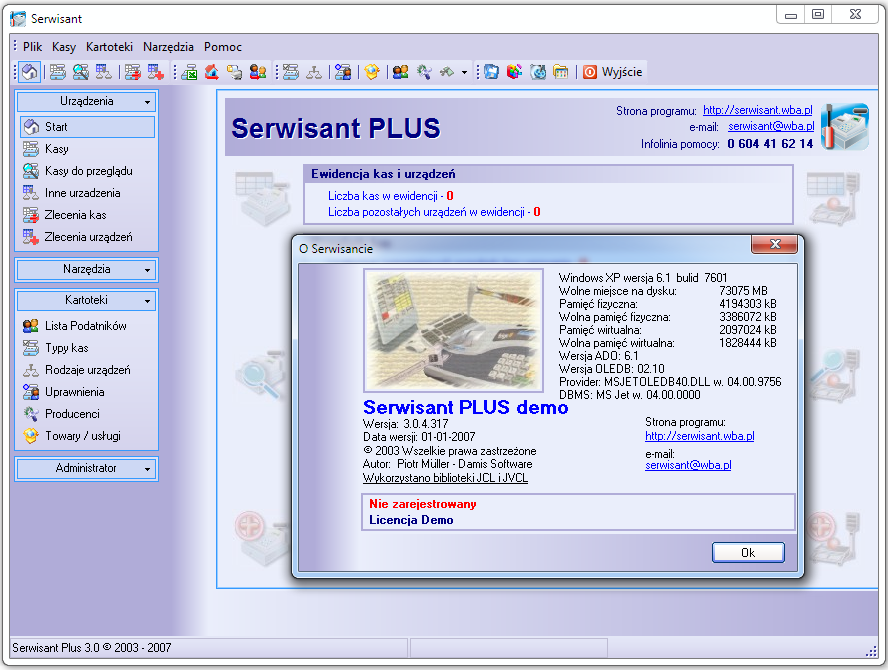
Task: Open Kasy cash register icon in the toolbar
Action: coord(58,72)
